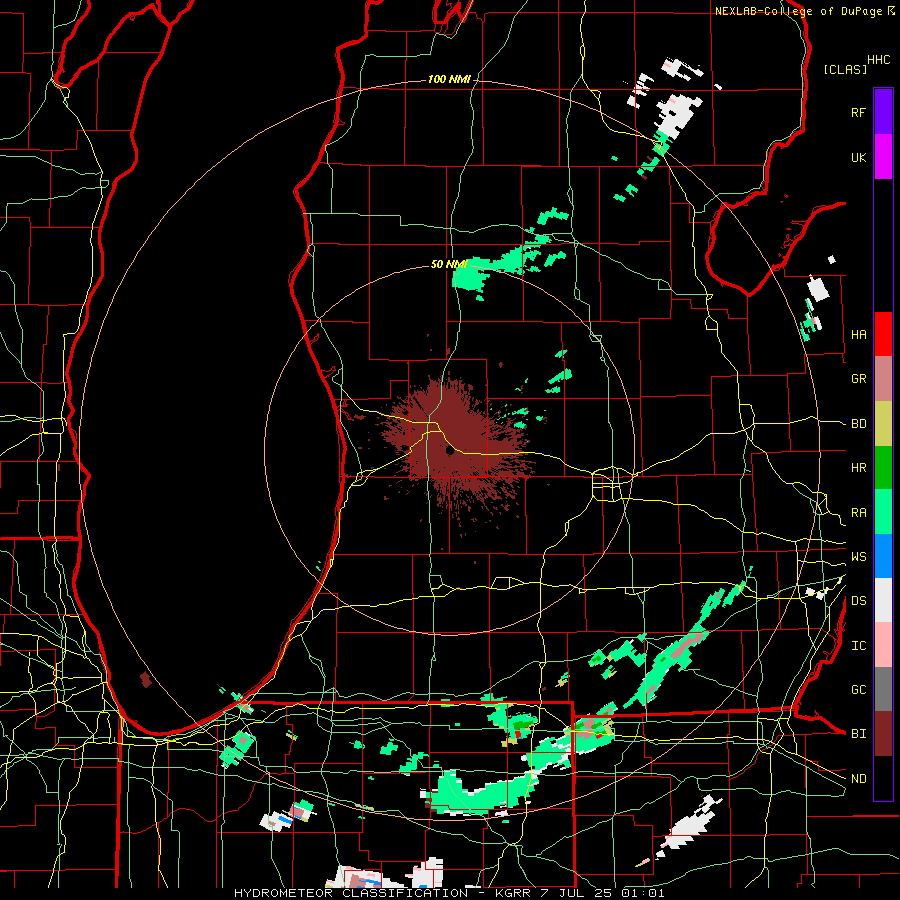Click the WS legend label
900x900 pixels.
pyautogui.click(x=858, y=556)
